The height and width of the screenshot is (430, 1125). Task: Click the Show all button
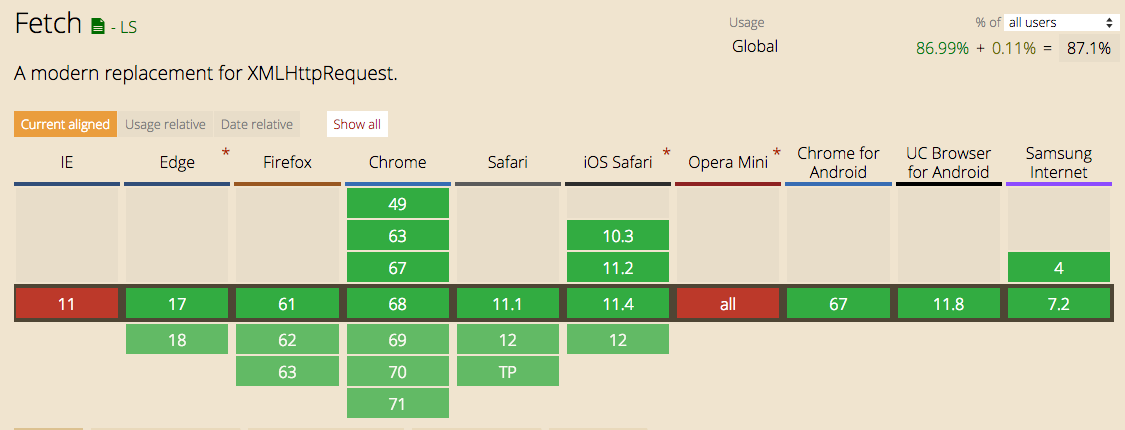[x=357, y=124]
